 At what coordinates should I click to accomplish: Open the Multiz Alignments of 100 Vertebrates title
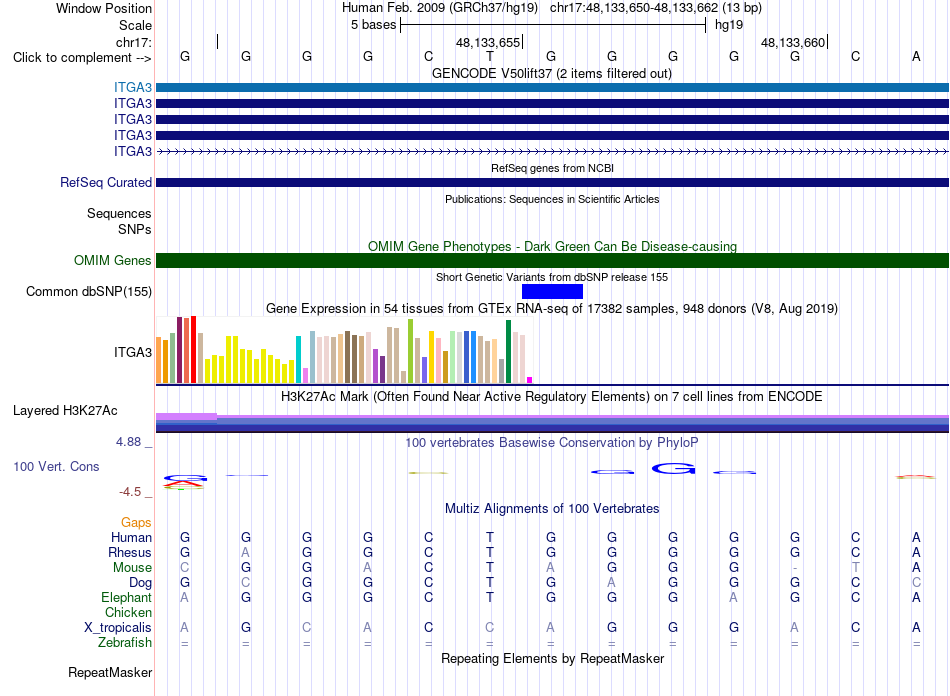click(x=552, y=508)
